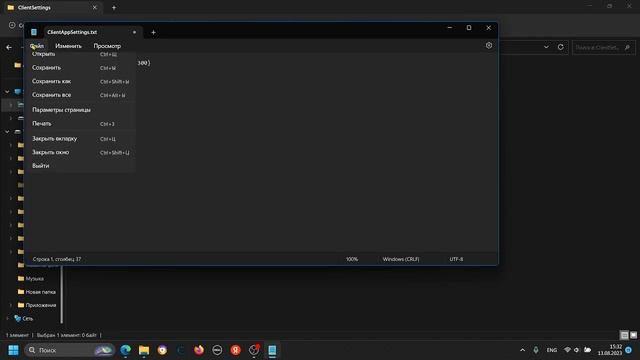Select Закрыть окно menu entry

(x=81, y=152)
